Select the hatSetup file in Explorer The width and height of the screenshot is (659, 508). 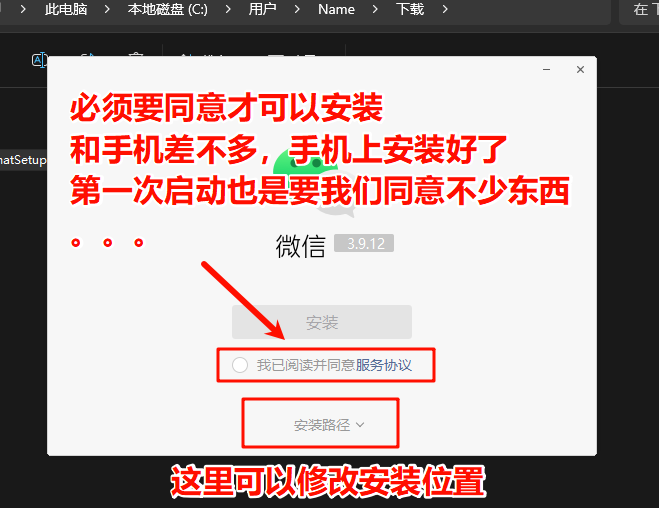coord(23,160)
